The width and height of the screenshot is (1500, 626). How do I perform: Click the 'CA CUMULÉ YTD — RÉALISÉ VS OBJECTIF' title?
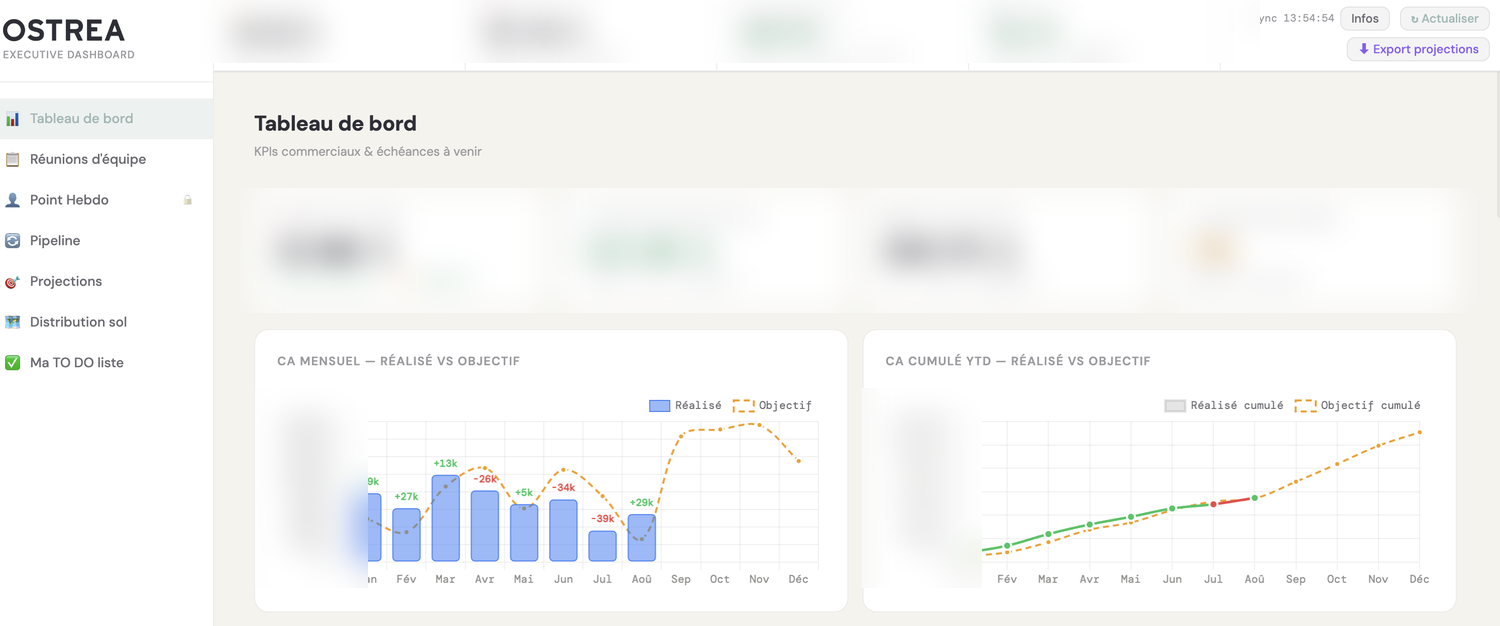tap(1018, 361)
